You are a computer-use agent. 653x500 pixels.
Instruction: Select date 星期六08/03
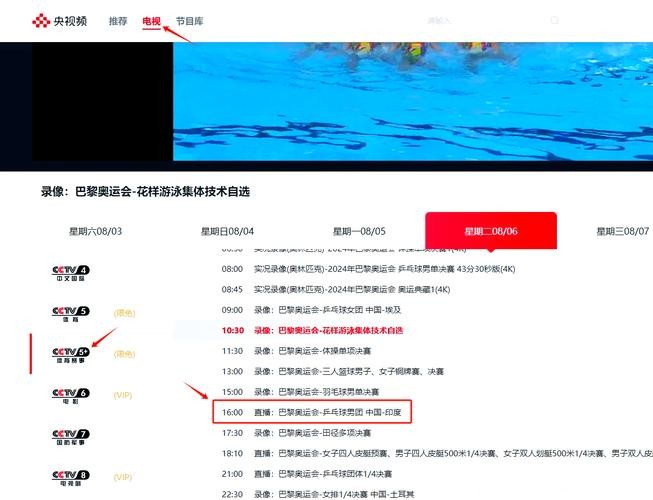pos(95,231)
